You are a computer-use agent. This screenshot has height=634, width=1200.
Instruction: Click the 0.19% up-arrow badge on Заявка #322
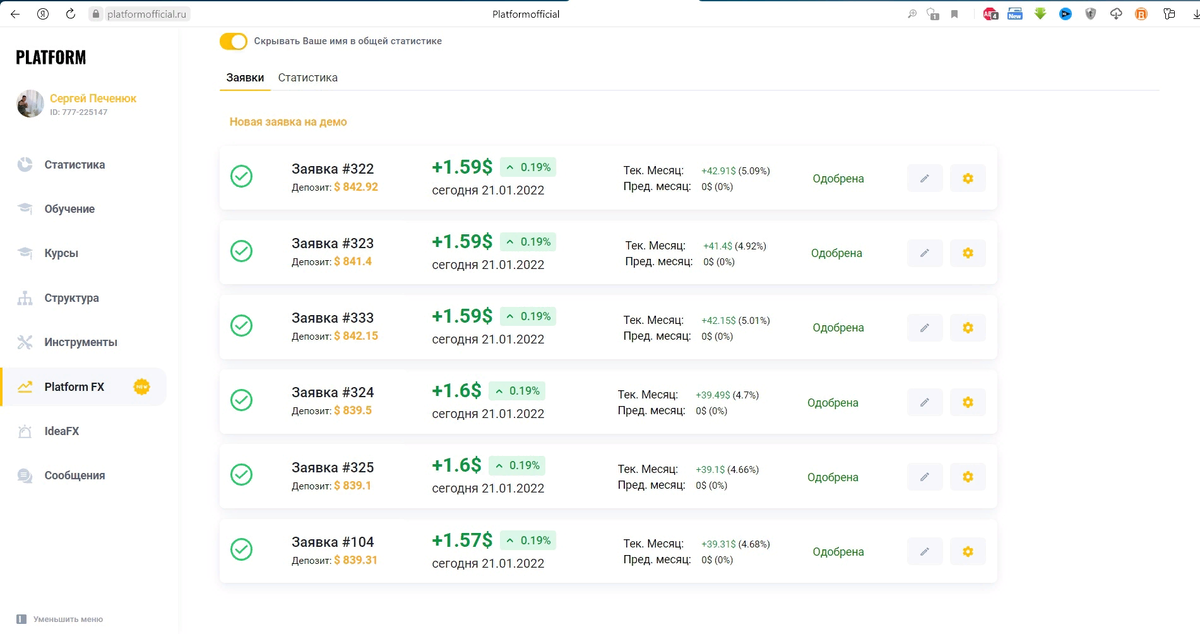tap(527, 167)
